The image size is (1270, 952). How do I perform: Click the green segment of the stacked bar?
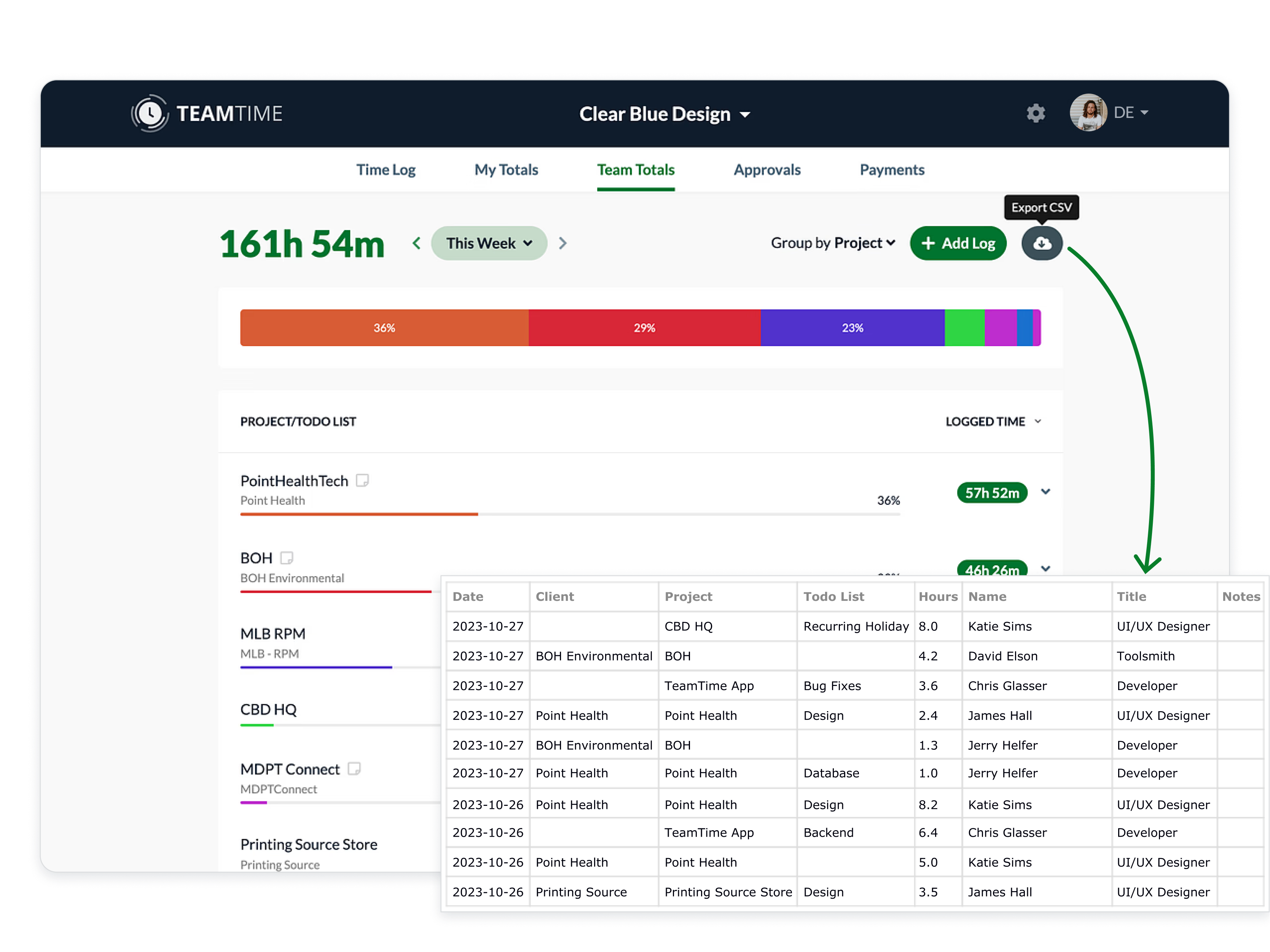click(964, 328)
